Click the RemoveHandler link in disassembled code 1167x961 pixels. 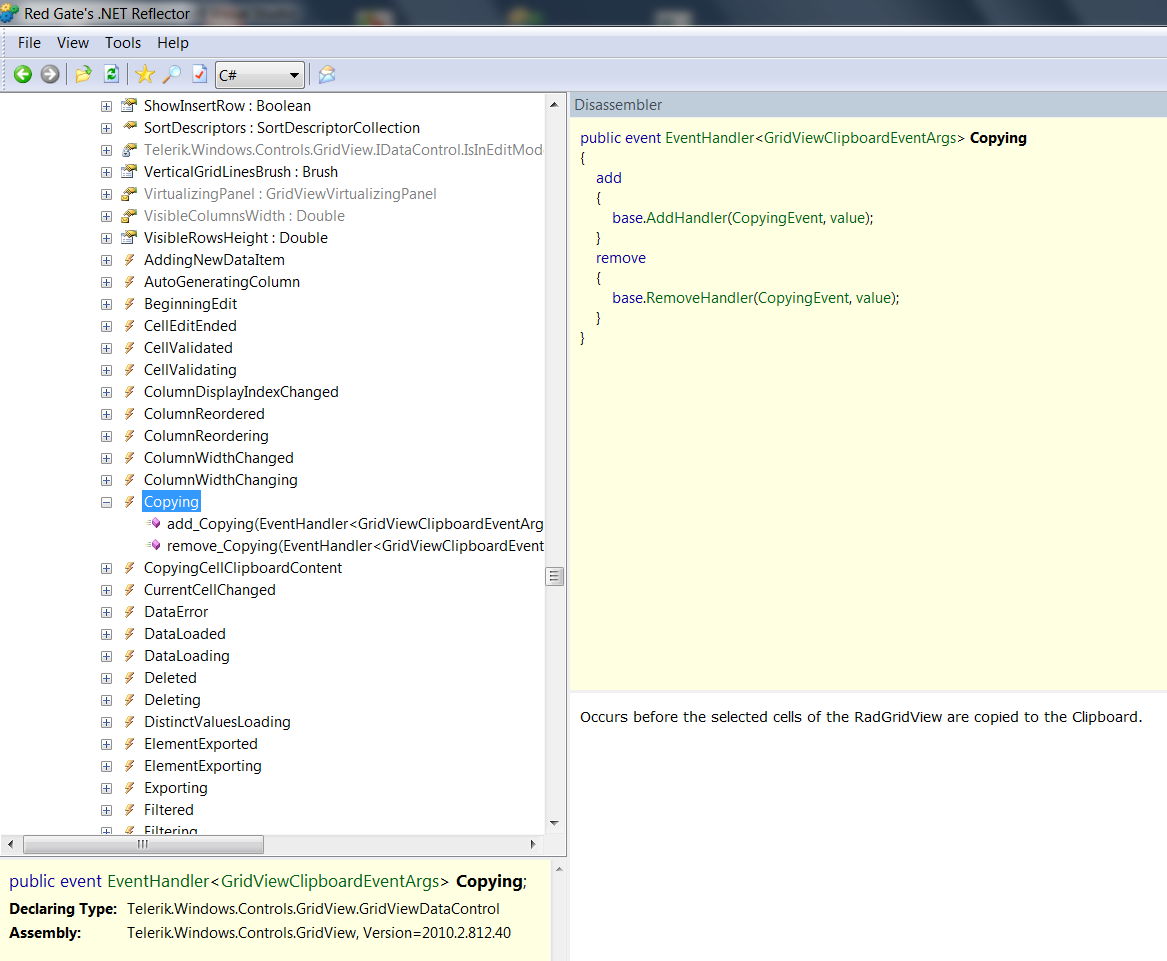tap(699, 298)
